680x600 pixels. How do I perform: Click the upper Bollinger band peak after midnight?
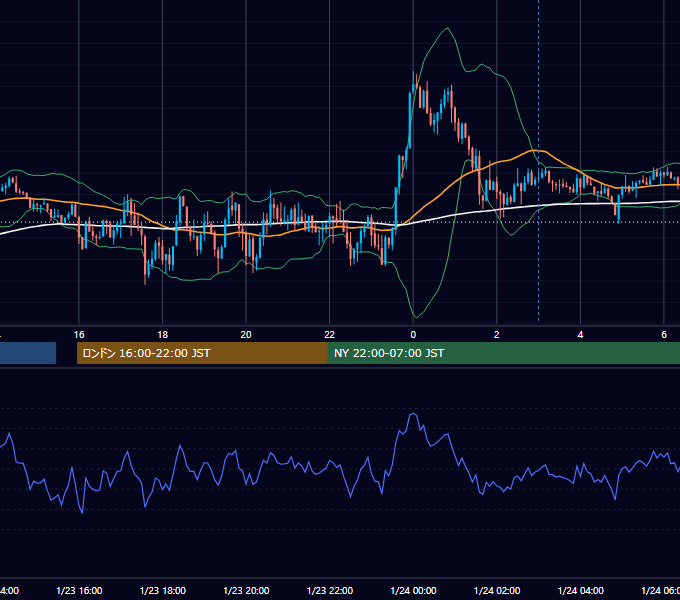(447, 29)
